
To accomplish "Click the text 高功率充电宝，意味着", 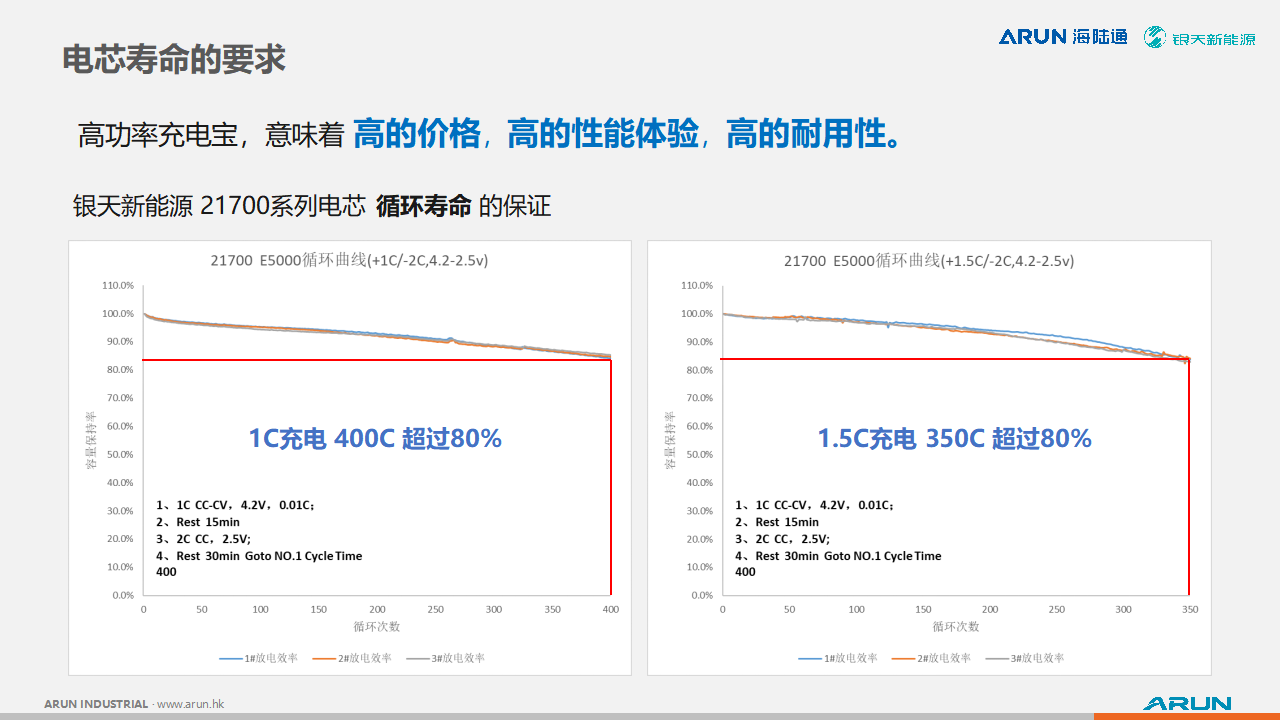I will tap(211, 135).
